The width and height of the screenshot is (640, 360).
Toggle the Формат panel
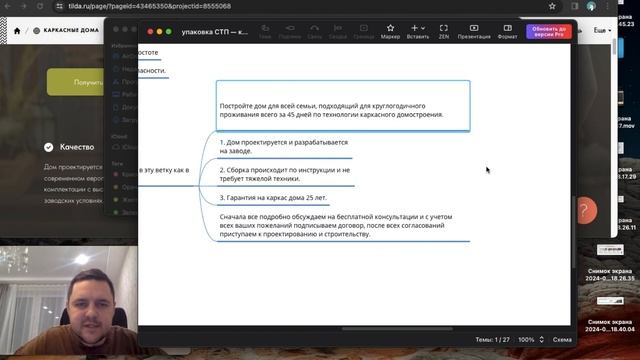(507, 31)
